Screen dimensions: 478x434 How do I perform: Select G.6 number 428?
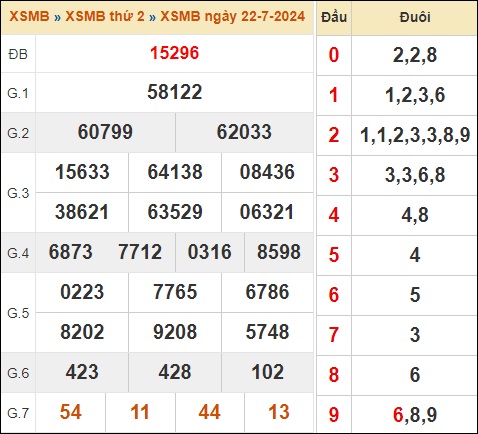pos(175,372)
